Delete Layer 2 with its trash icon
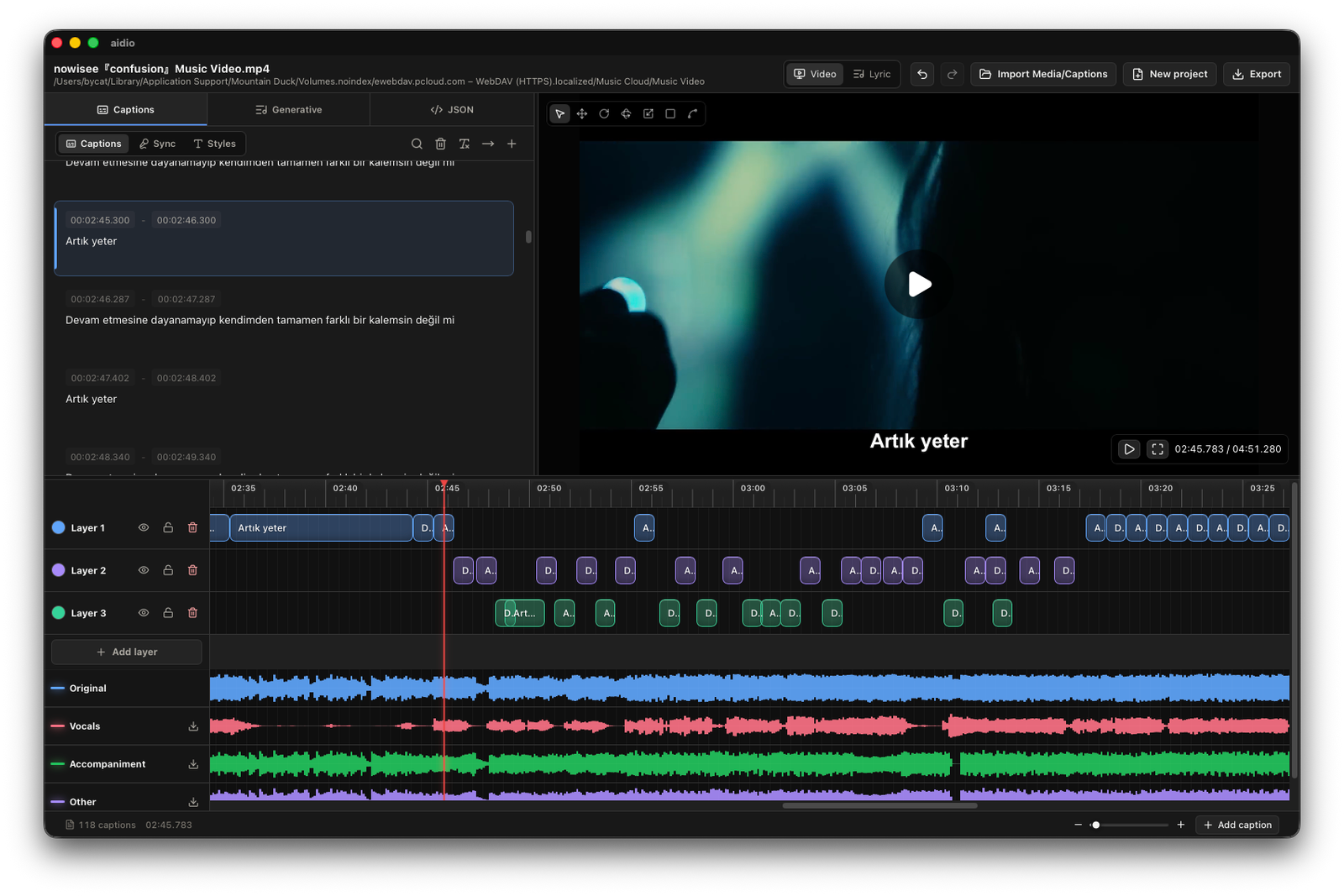 (192, 570)
